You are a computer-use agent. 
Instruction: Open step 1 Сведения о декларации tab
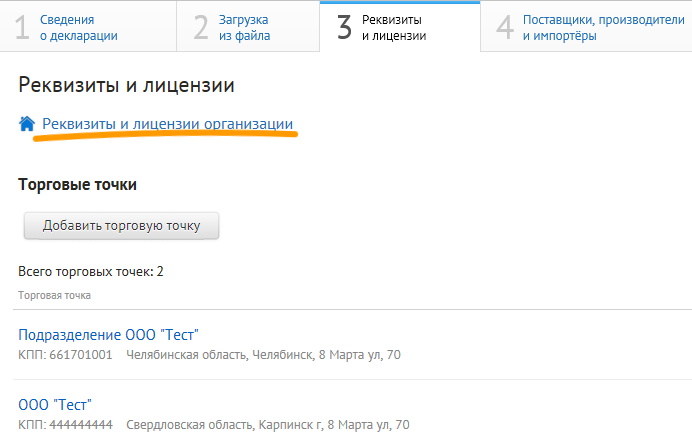click(88, 26)
